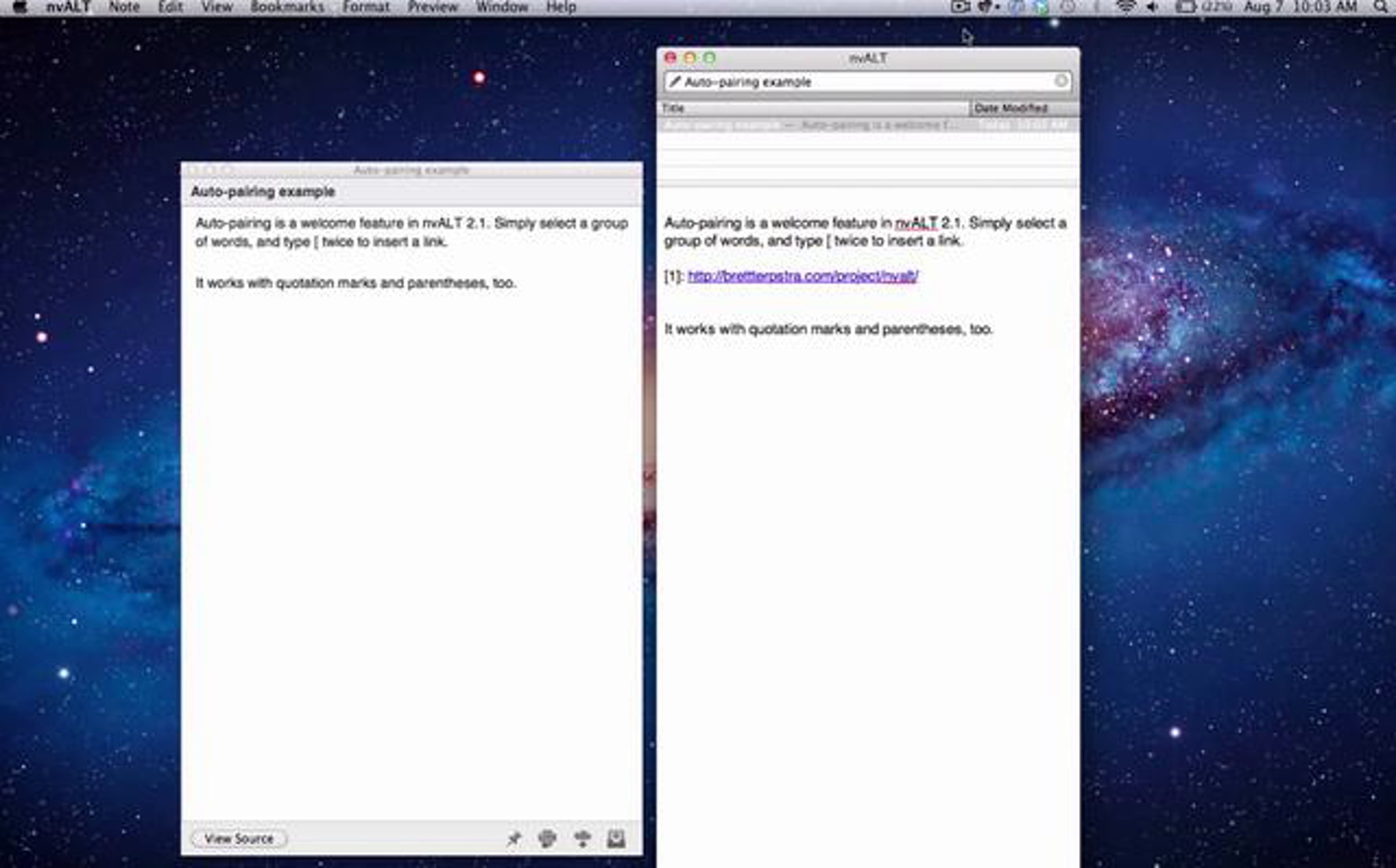1396x868 pixels.
Task: Click the save HTML icon in the preview toolbar
Action: click(616, 838)
